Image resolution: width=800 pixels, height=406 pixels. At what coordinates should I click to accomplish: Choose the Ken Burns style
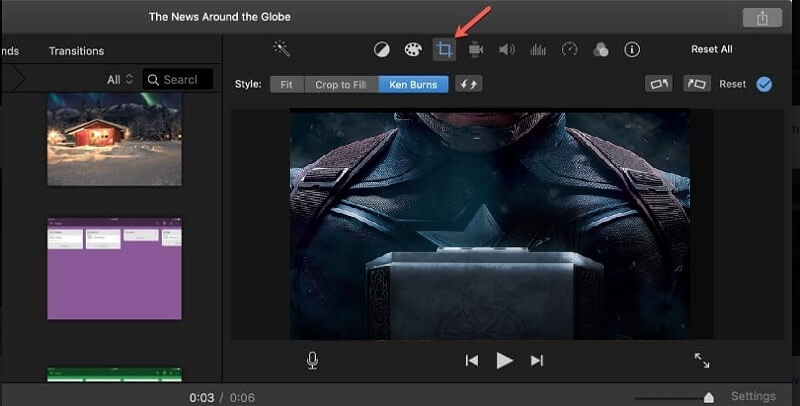411,85
